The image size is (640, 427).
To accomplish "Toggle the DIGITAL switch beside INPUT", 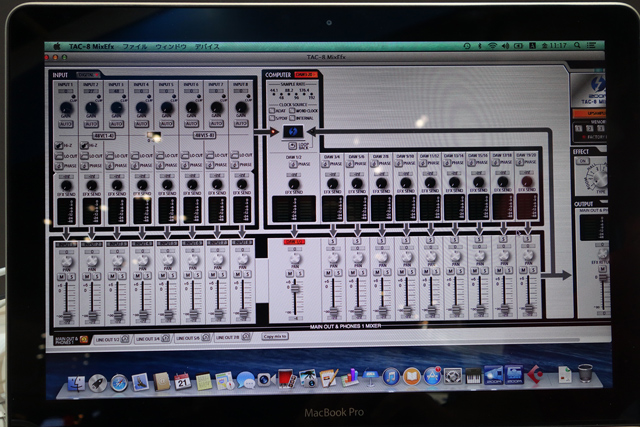I will [88, 75].
